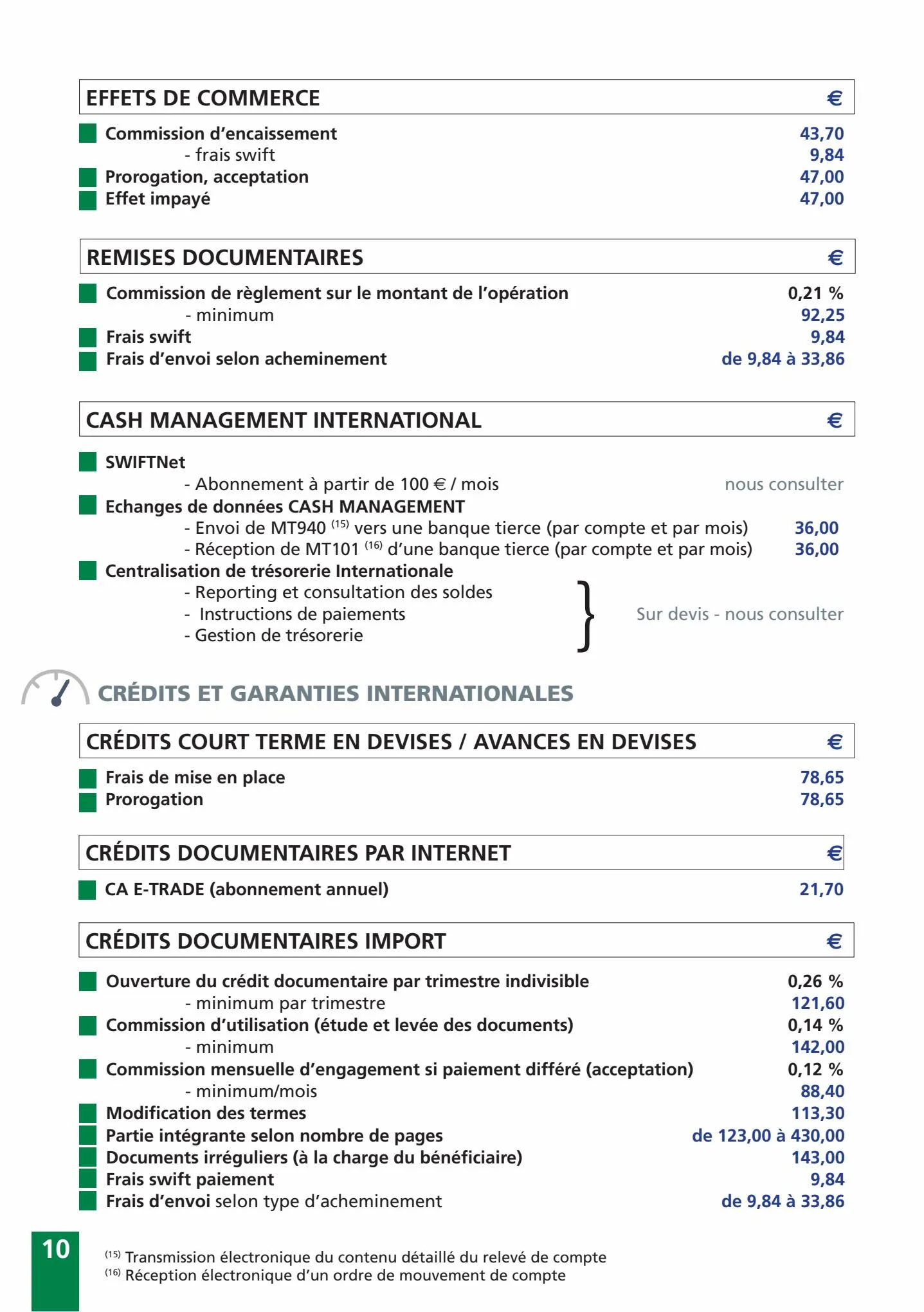924x1312 pixels.
Task: Click the 'nous consulter' text beside Abonnement
Action: click(784, 484)
